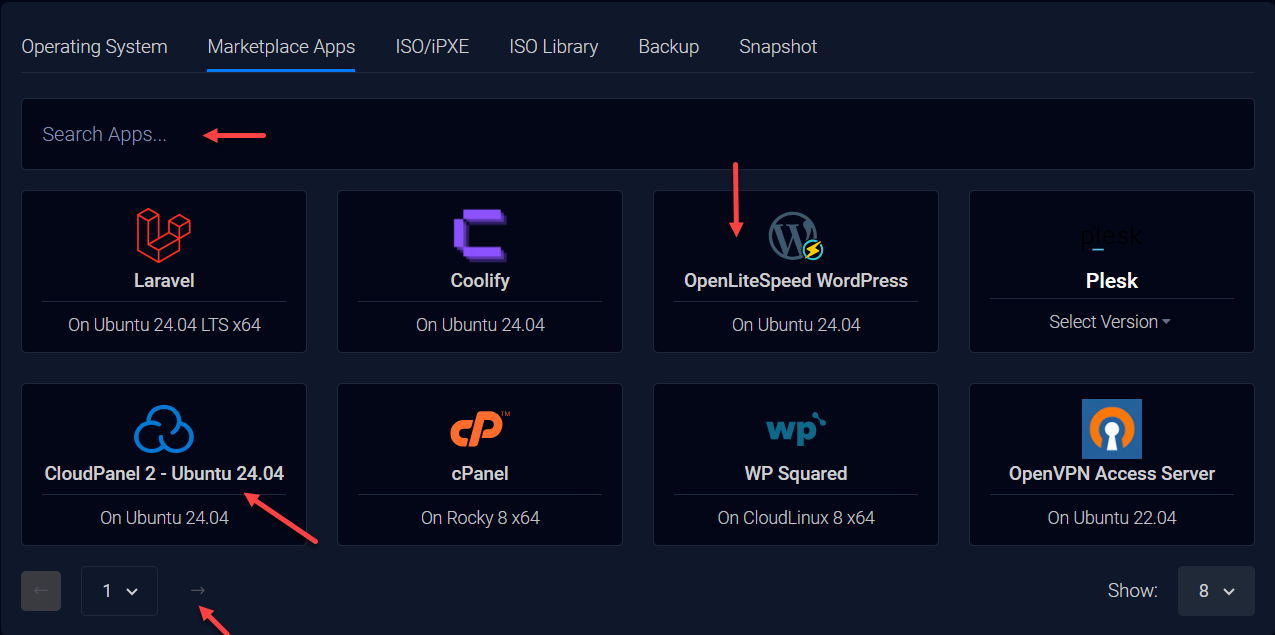Focus the Search Apps input field
The width and height of the screenshot is (1275, 635).
click(637, 134)
